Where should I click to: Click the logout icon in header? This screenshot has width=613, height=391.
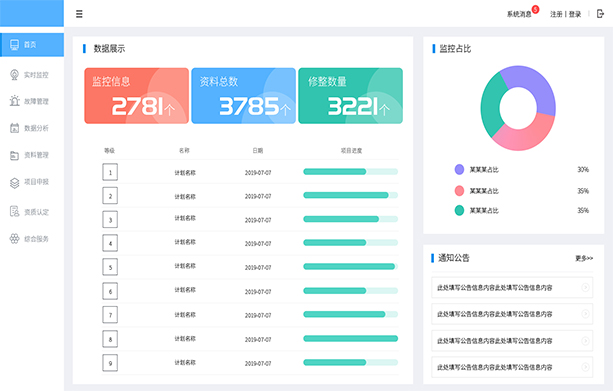point(600,14)
